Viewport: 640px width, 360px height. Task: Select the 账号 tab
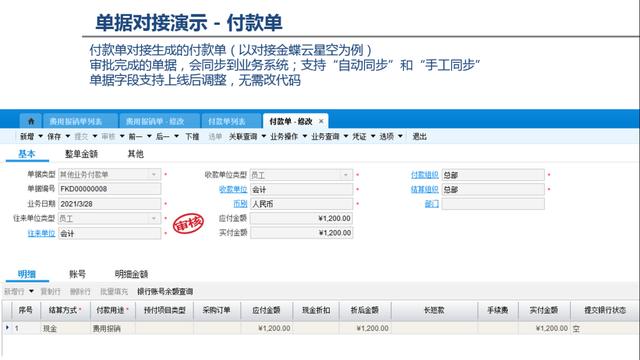click(x=78, y=274)
